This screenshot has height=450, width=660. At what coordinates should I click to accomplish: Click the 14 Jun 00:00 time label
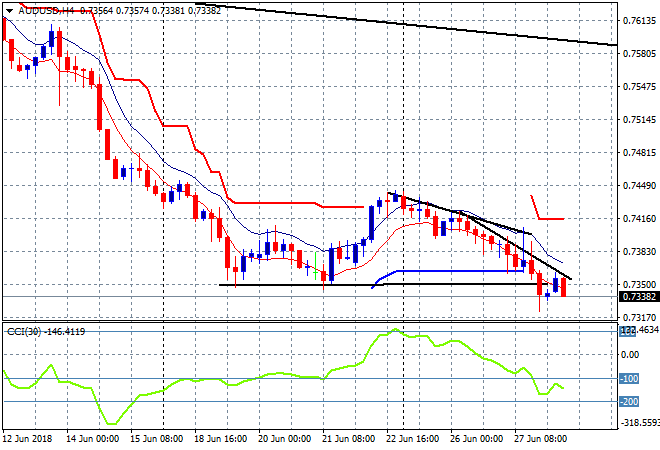(92, 439)
